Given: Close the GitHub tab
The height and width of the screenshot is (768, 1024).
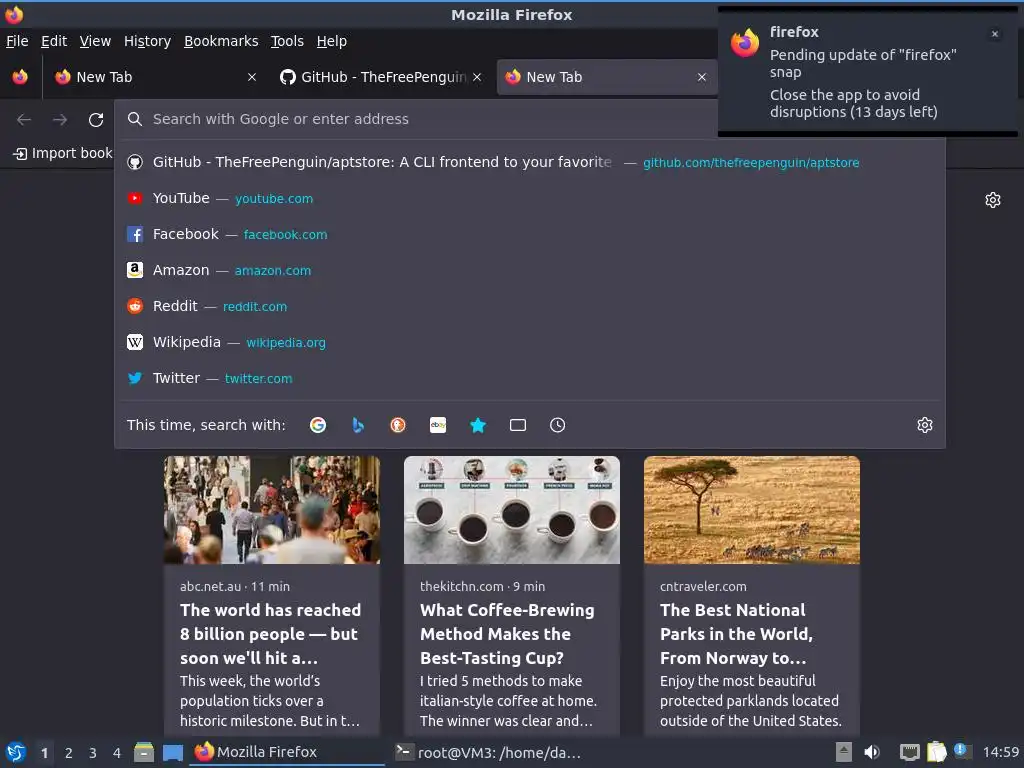Looking at the screenshot, I should click(477, 77).
